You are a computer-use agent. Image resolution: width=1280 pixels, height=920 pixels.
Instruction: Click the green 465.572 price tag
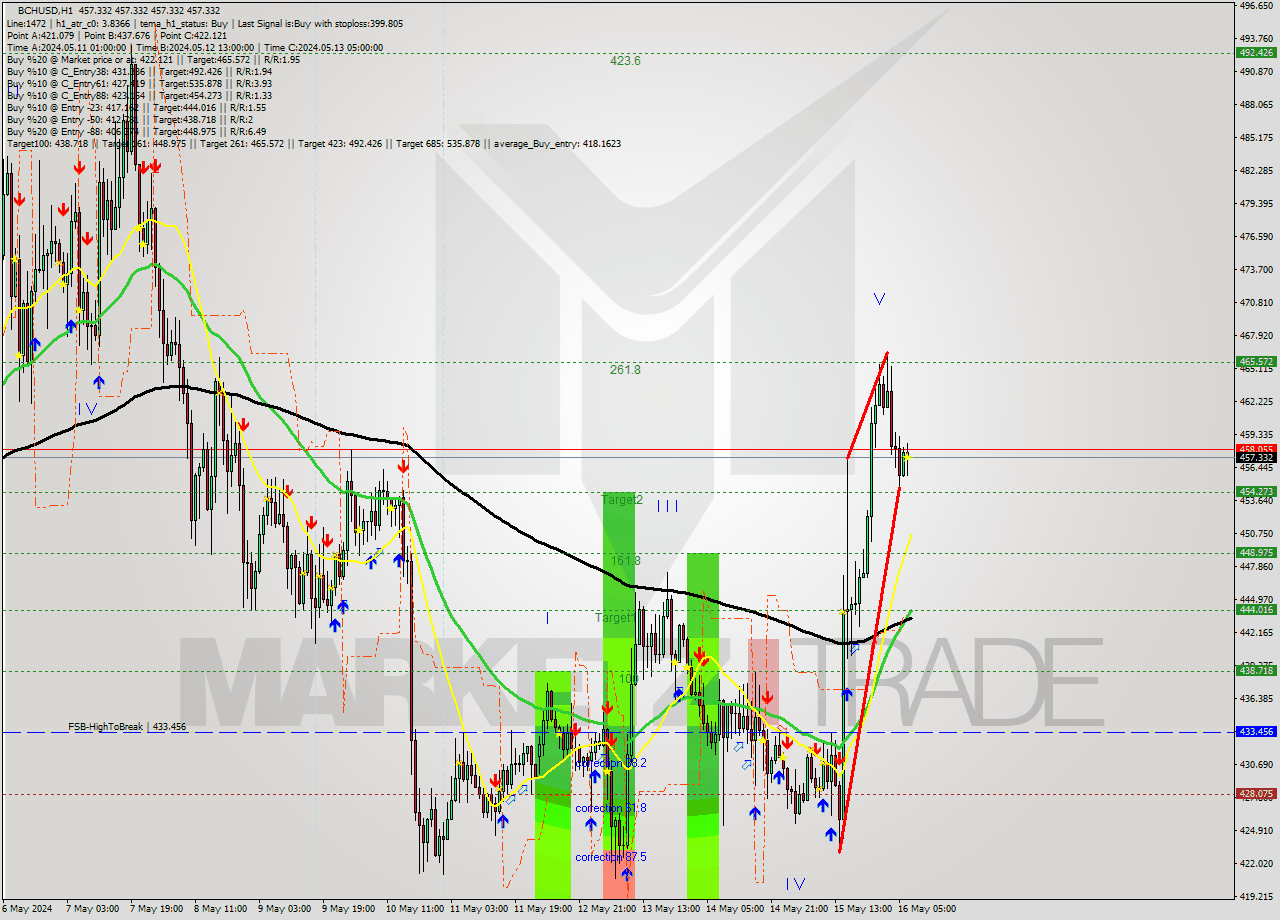pyautogui.click(x=1256, y=361)
